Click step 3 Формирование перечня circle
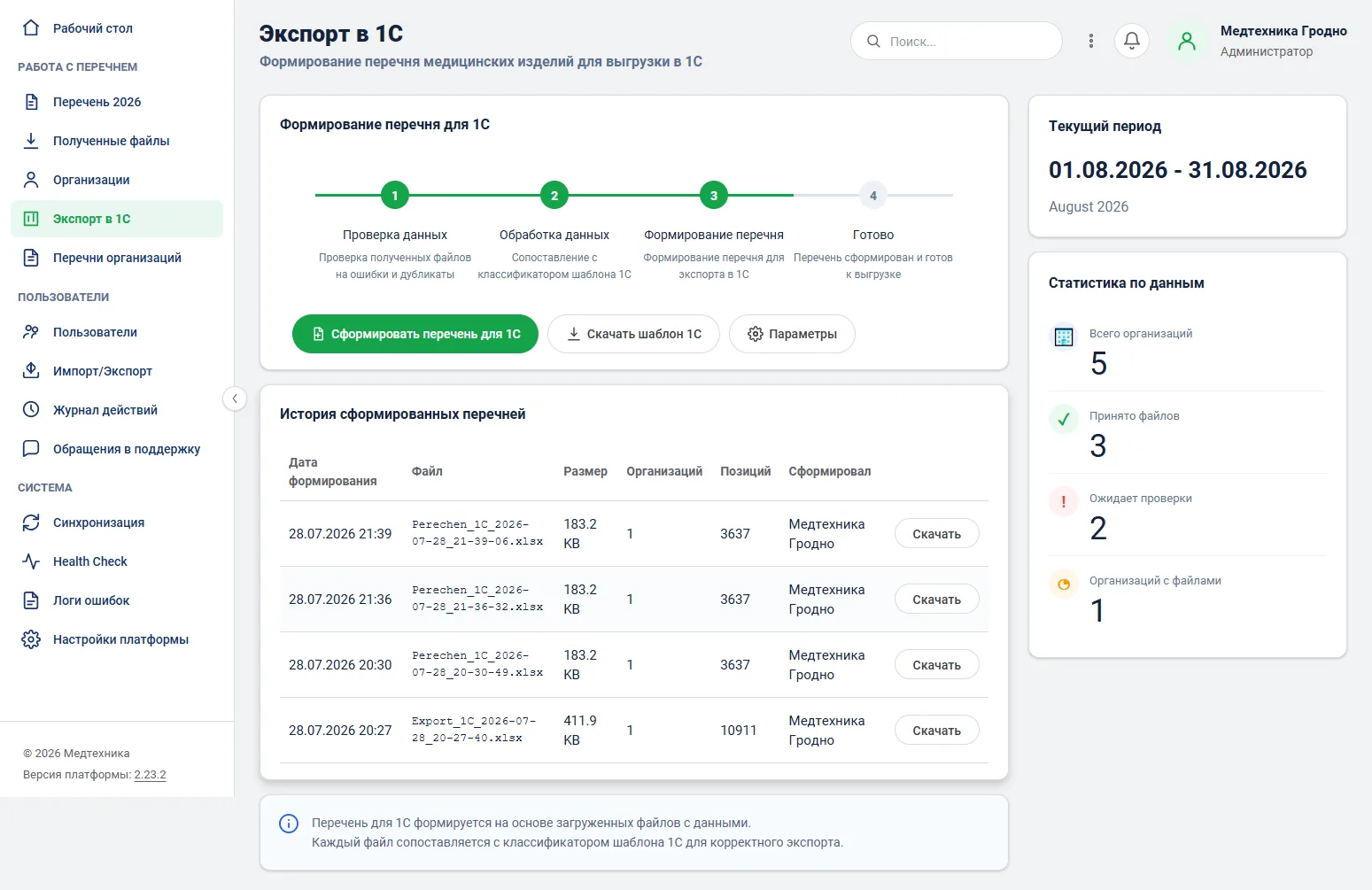Image resolution: width=1372 pixels, height=890 pixels. [714, 195]
